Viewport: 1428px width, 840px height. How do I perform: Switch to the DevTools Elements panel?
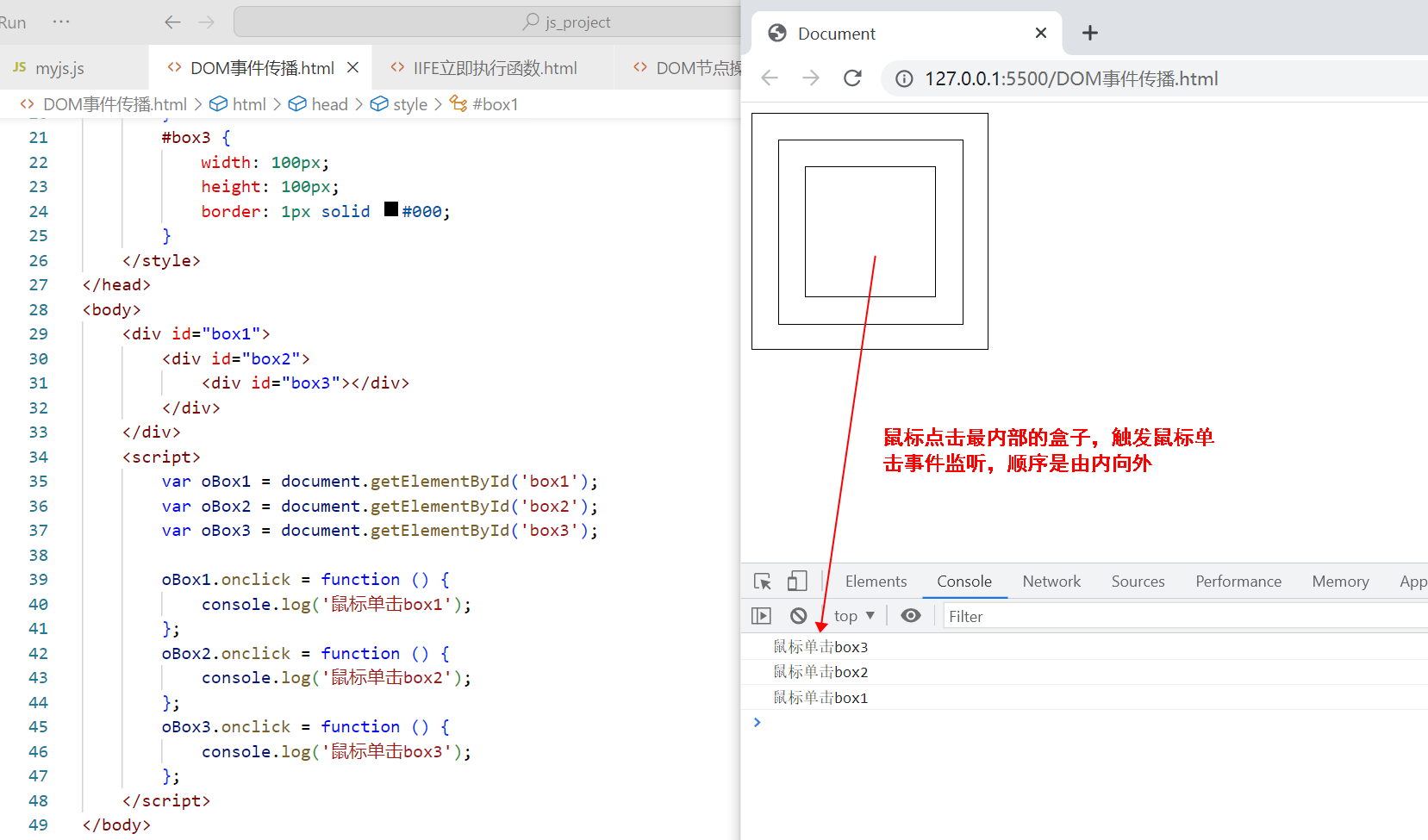(876, 582)
